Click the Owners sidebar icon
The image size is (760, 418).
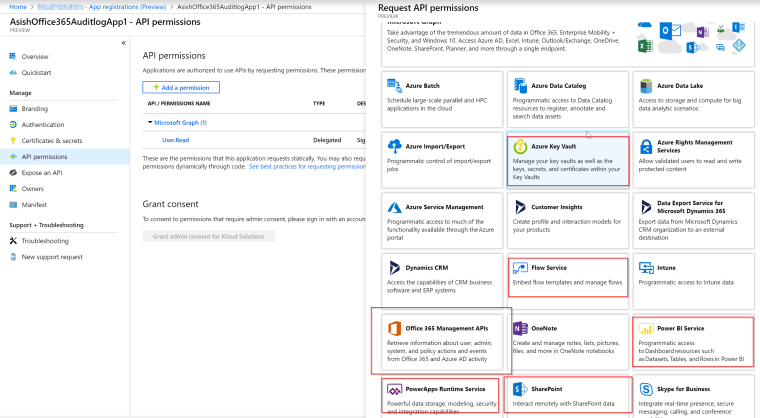(13, 189)
